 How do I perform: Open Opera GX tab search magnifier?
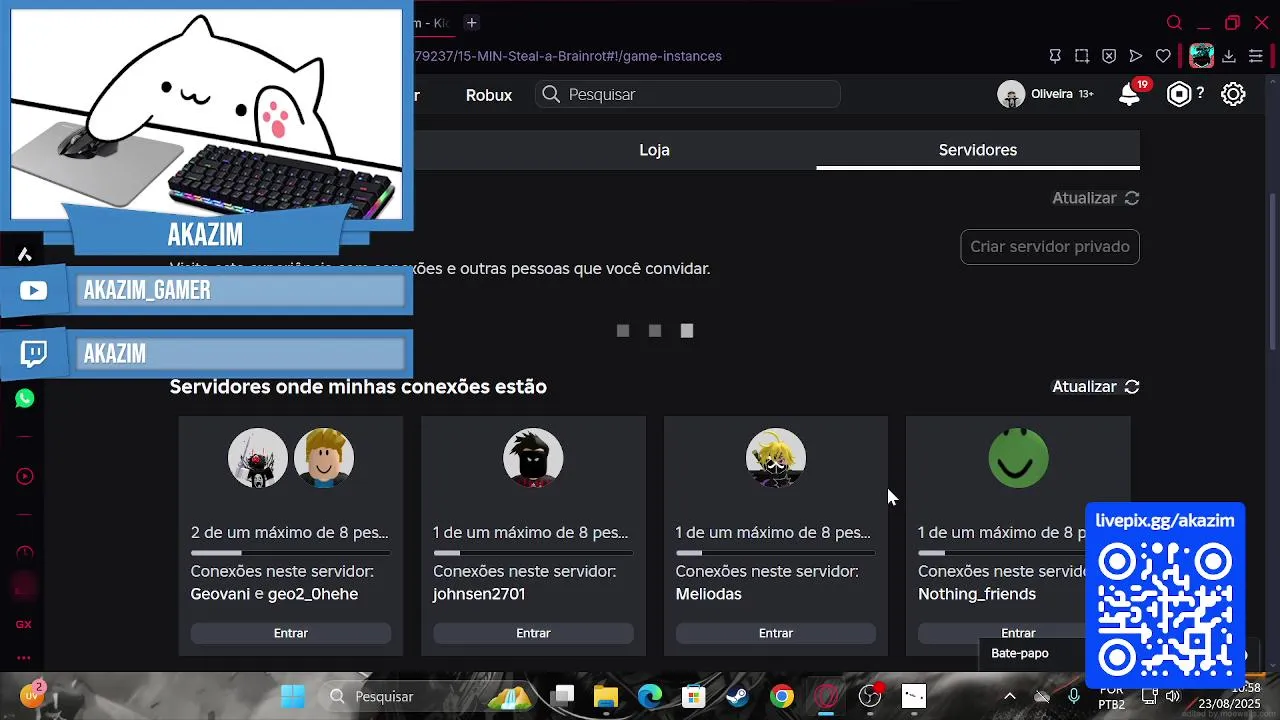pyautogui.click(x=1175, y=23)
